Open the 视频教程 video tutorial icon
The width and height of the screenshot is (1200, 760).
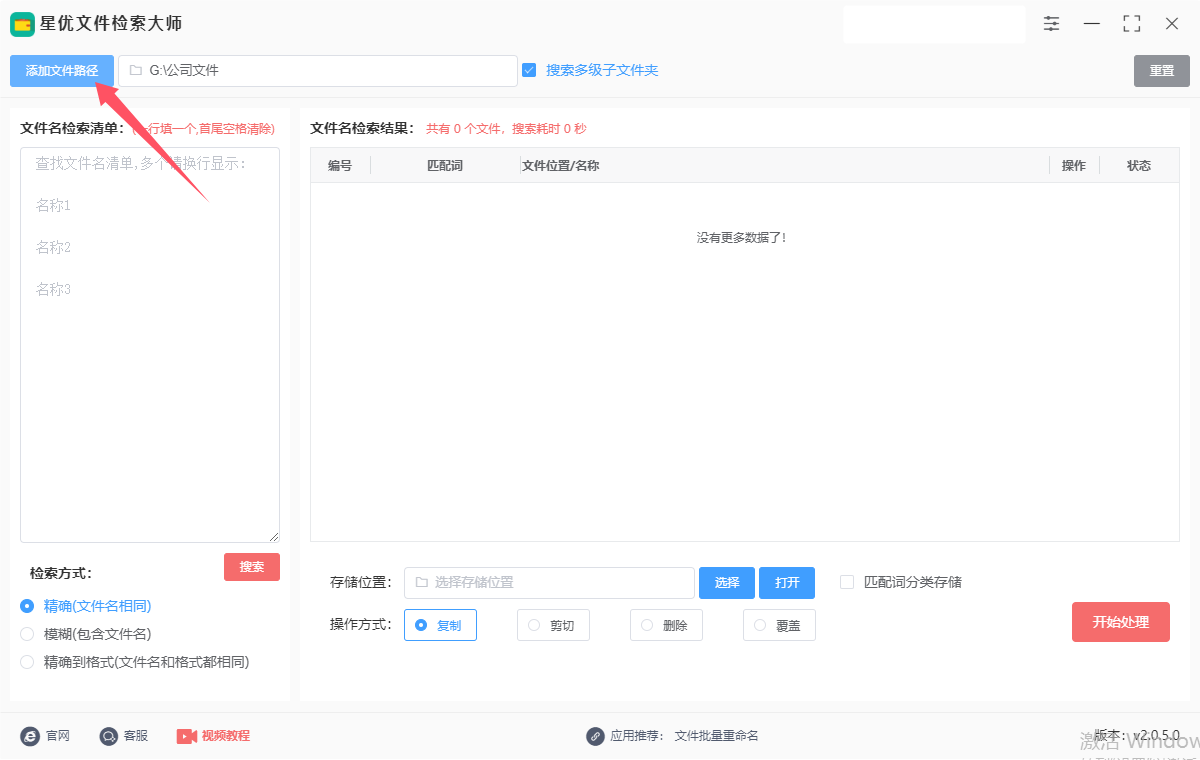coord(187,736)
